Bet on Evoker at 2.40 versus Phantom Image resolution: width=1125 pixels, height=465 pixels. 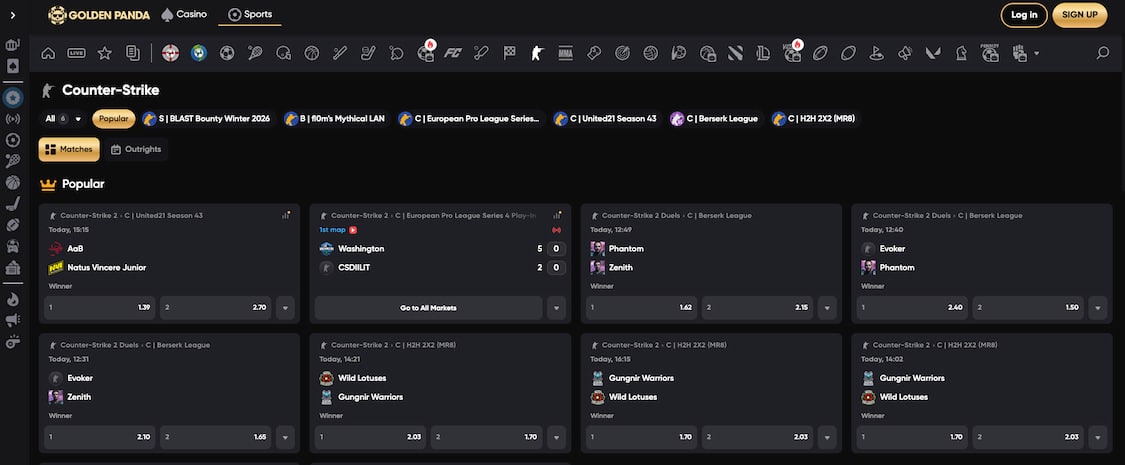pyautogui.click(x=912, y=308)
